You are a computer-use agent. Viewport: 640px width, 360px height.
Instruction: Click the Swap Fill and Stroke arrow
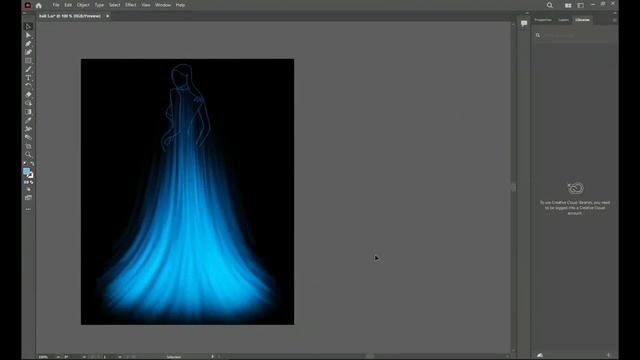[32, 164]
